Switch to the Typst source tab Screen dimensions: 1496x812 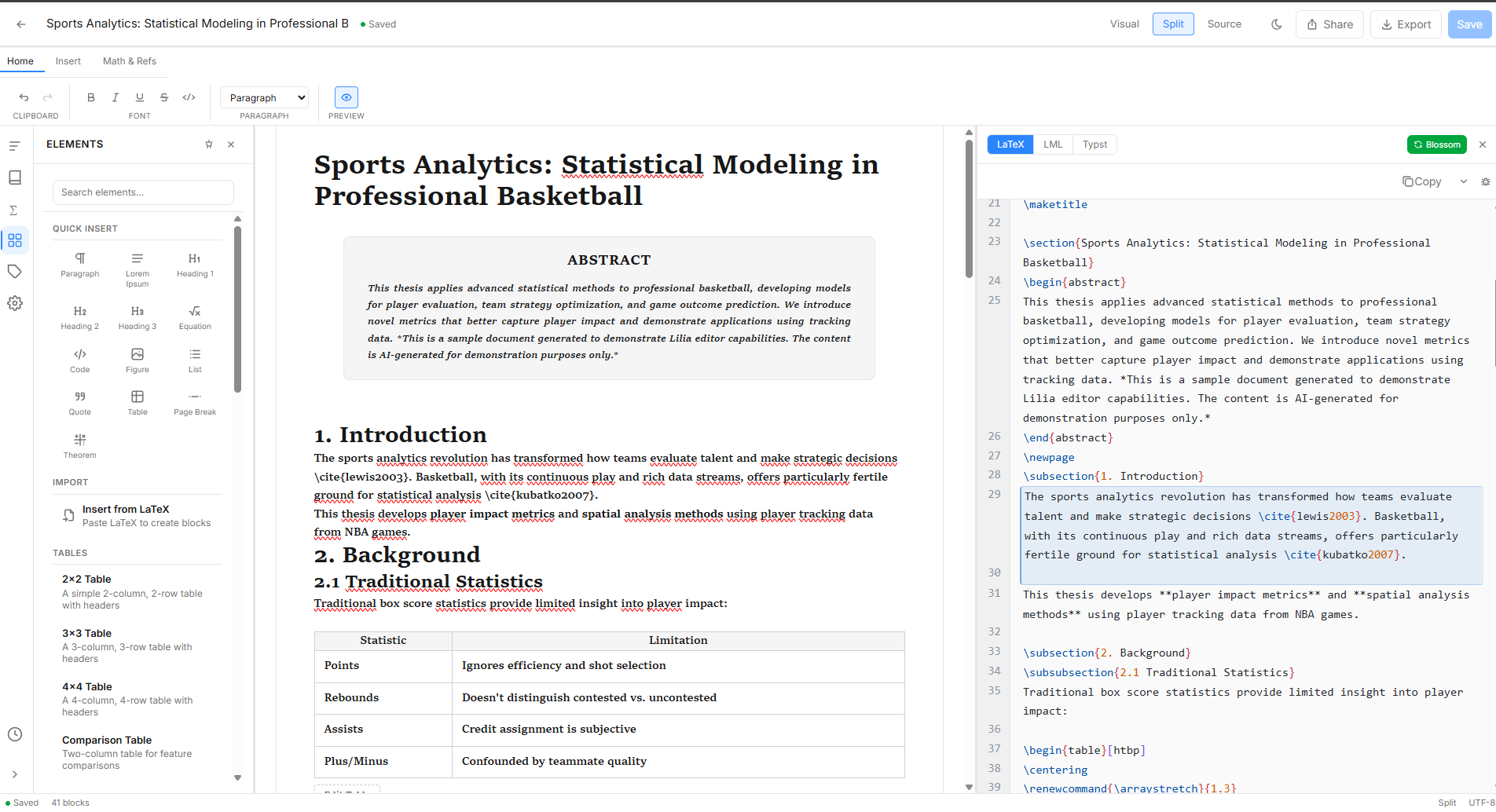pyautogui.click(x=1094, y=144)
